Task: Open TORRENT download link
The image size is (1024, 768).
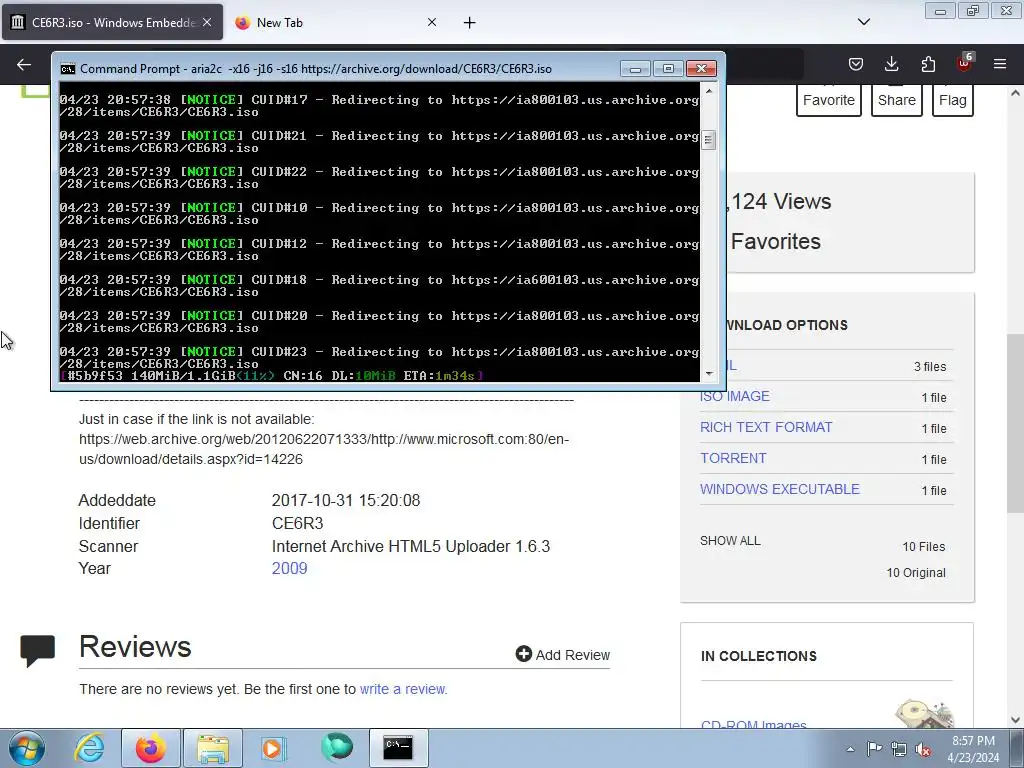Action: (733, 458)
